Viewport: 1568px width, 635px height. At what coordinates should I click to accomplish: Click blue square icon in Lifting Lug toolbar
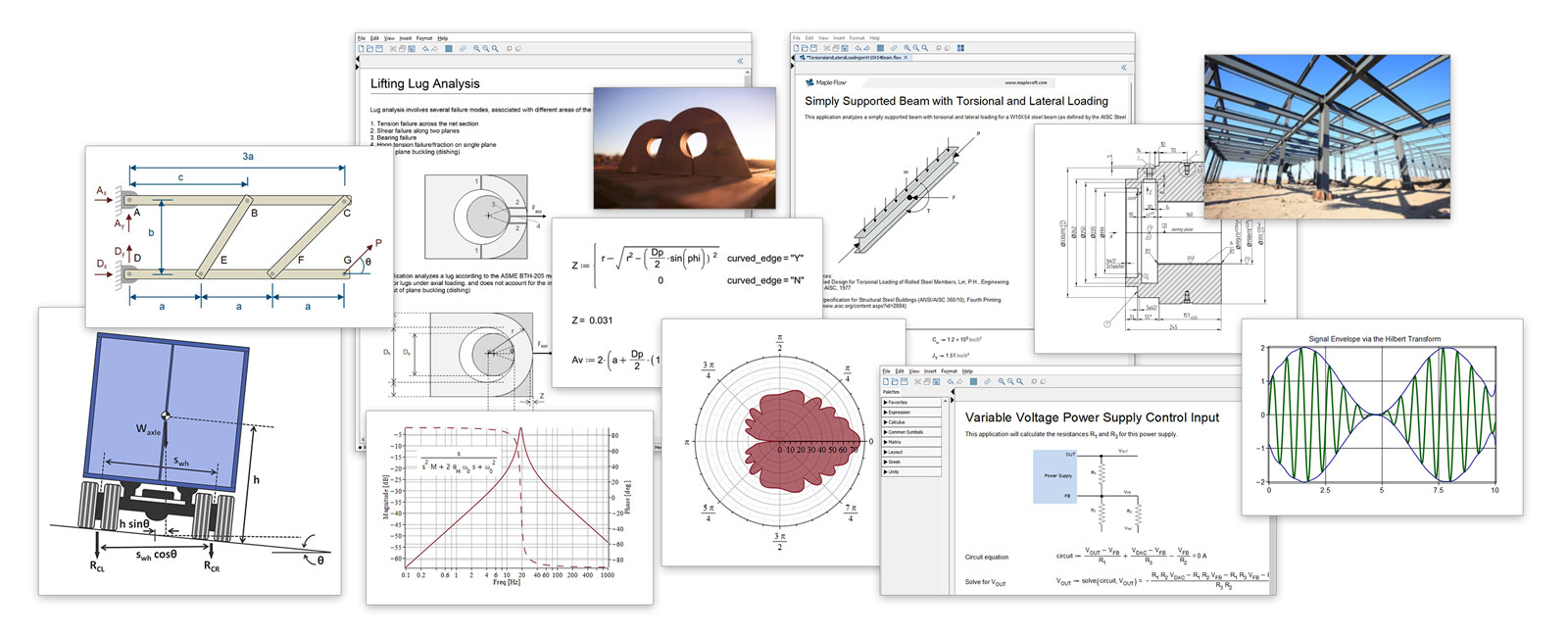[x=449, y=48]
